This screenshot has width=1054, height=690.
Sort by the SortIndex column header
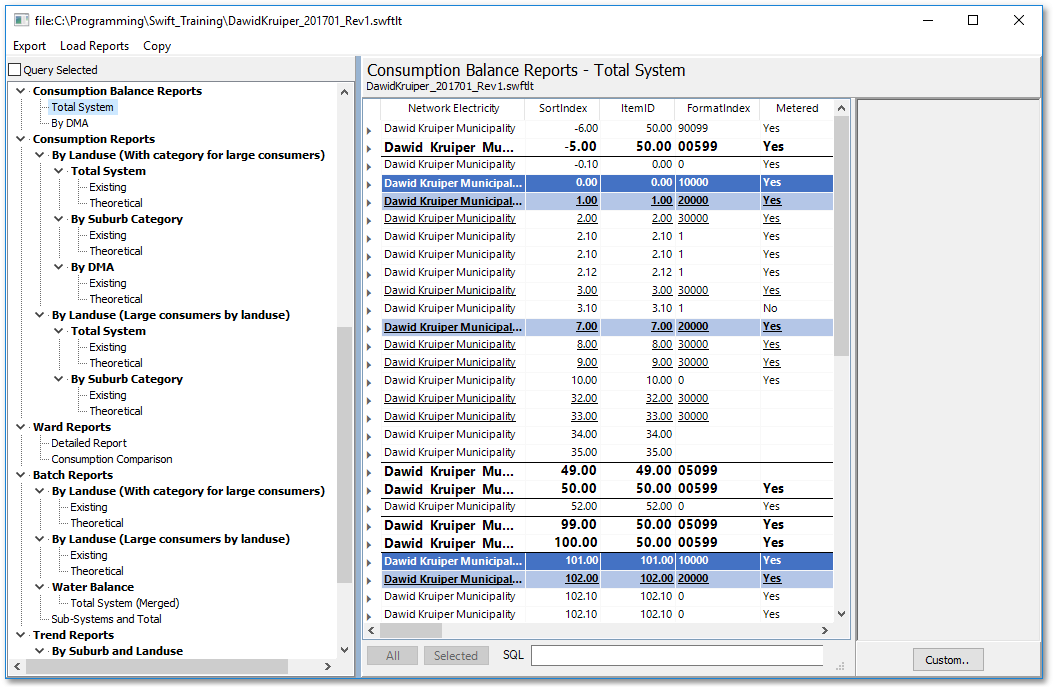point(563,108)
